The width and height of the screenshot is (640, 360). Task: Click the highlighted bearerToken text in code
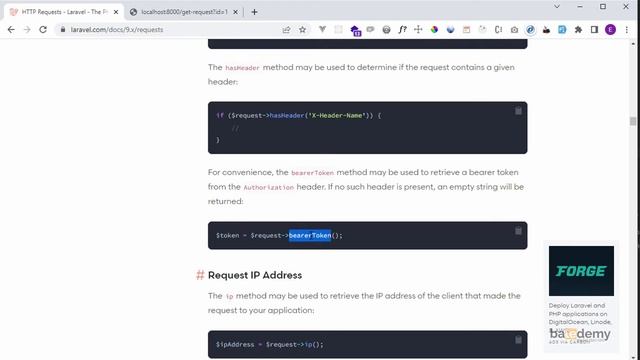pos(310,236)
